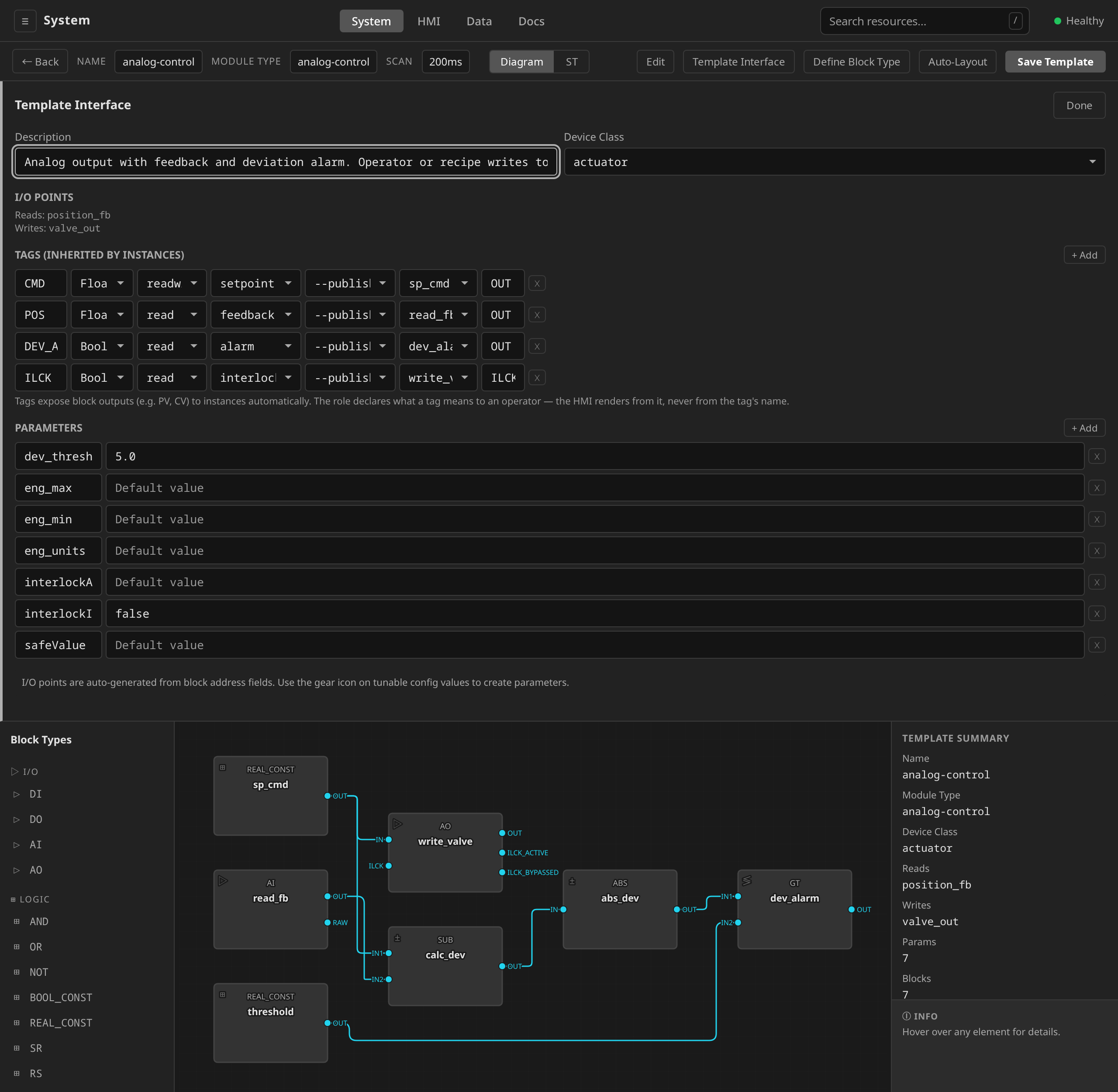This screenshot has width=1118, height=1092.
Task: Switch to ST view
Action: click(x=572, y=62)
